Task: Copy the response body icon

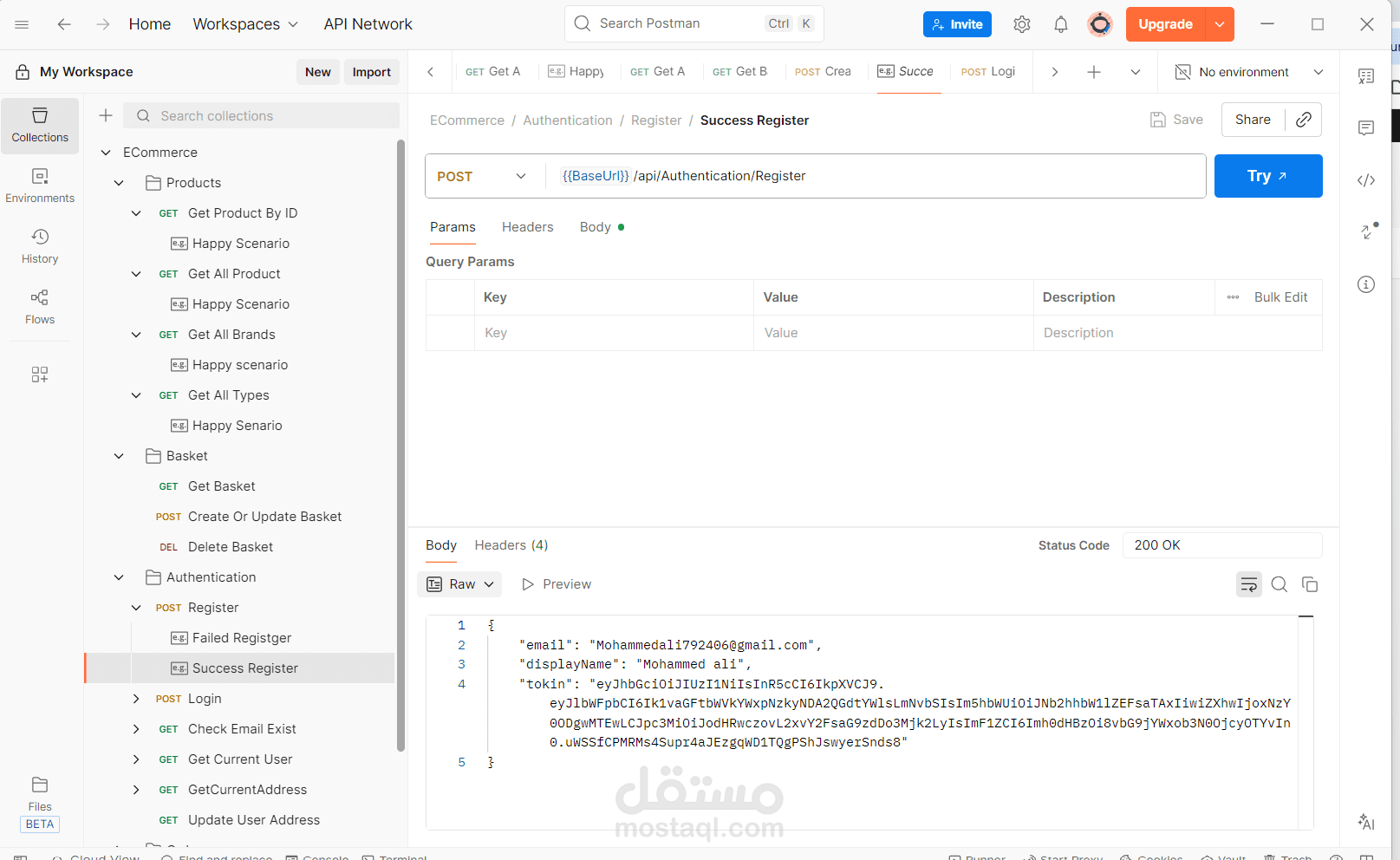Action: (x=1310, y=584)
